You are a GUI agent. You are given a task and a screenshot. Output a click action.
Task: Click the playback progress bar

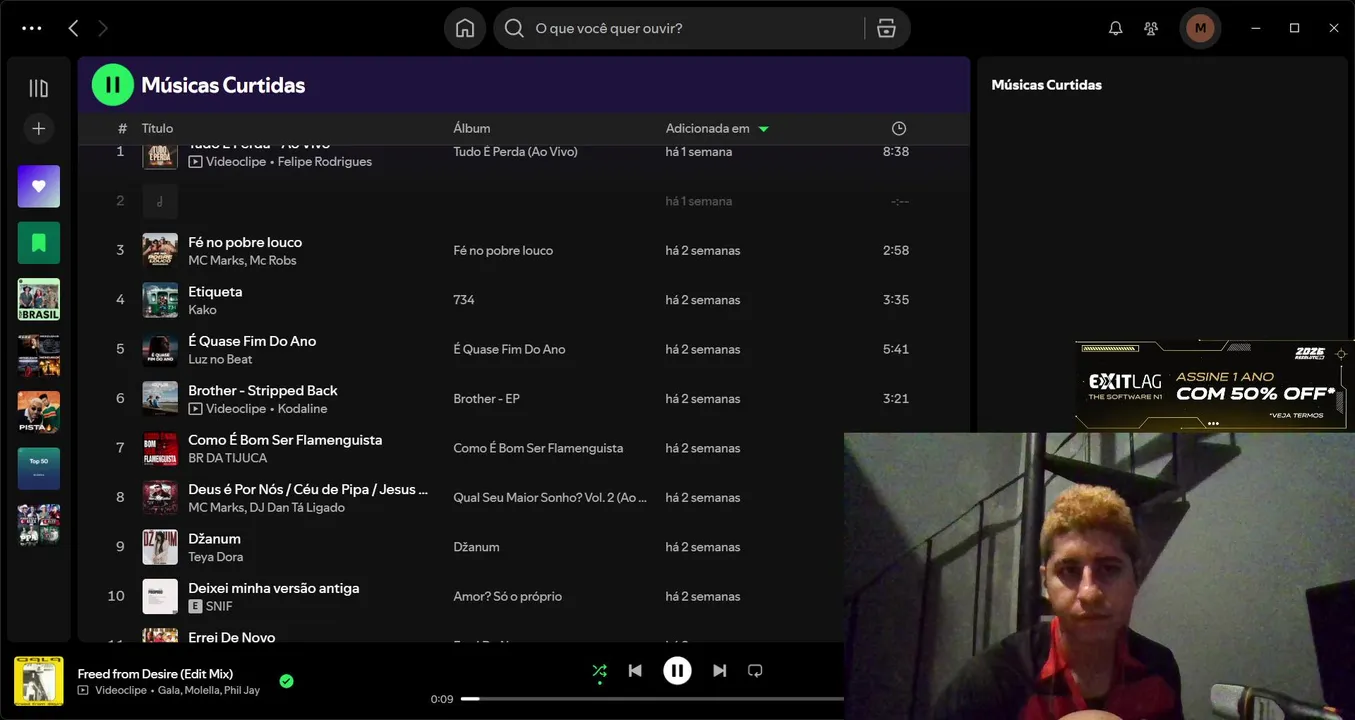click(x=652, y=699)
